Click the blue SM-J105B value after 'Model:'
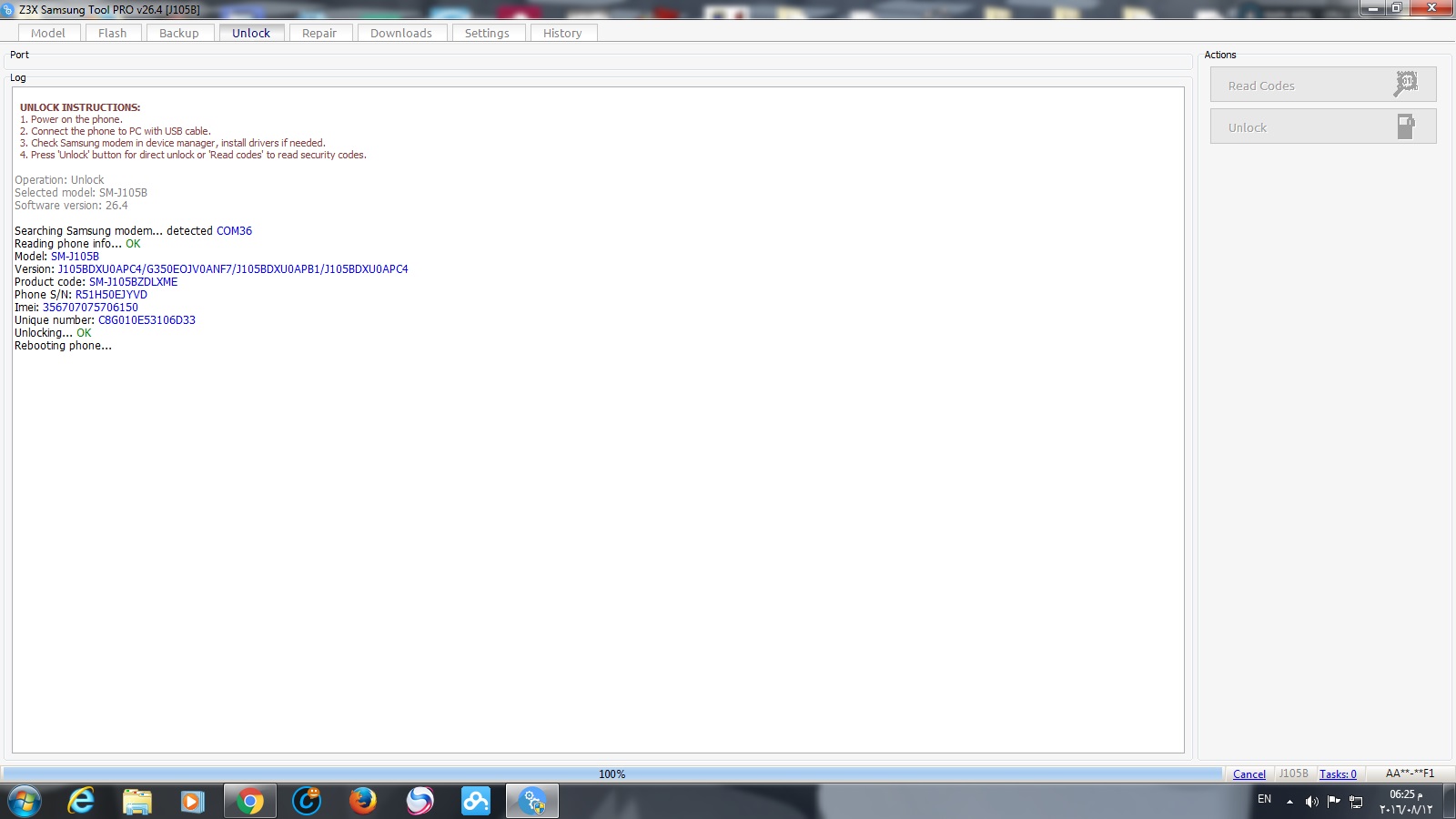This screenshot has height=819, width=1456. (75, 257)
